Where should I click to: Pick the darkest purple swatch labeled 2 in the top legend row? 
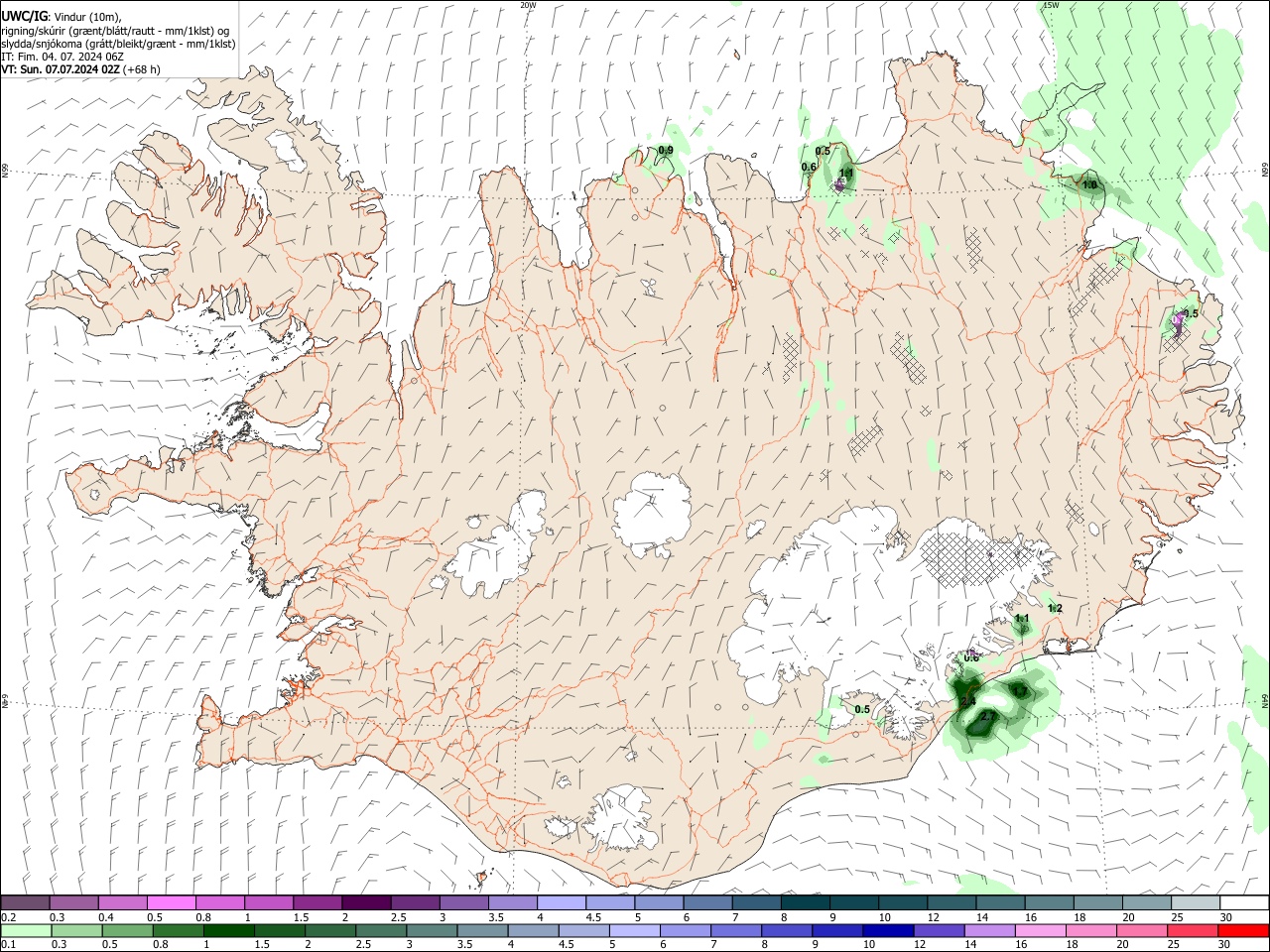click(365, 902)
